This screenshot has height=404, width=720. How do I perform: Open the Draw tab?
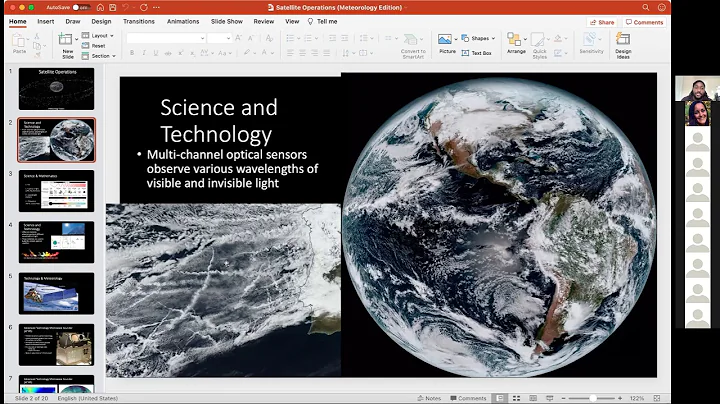pyautogui.click(x=73, y=22)
